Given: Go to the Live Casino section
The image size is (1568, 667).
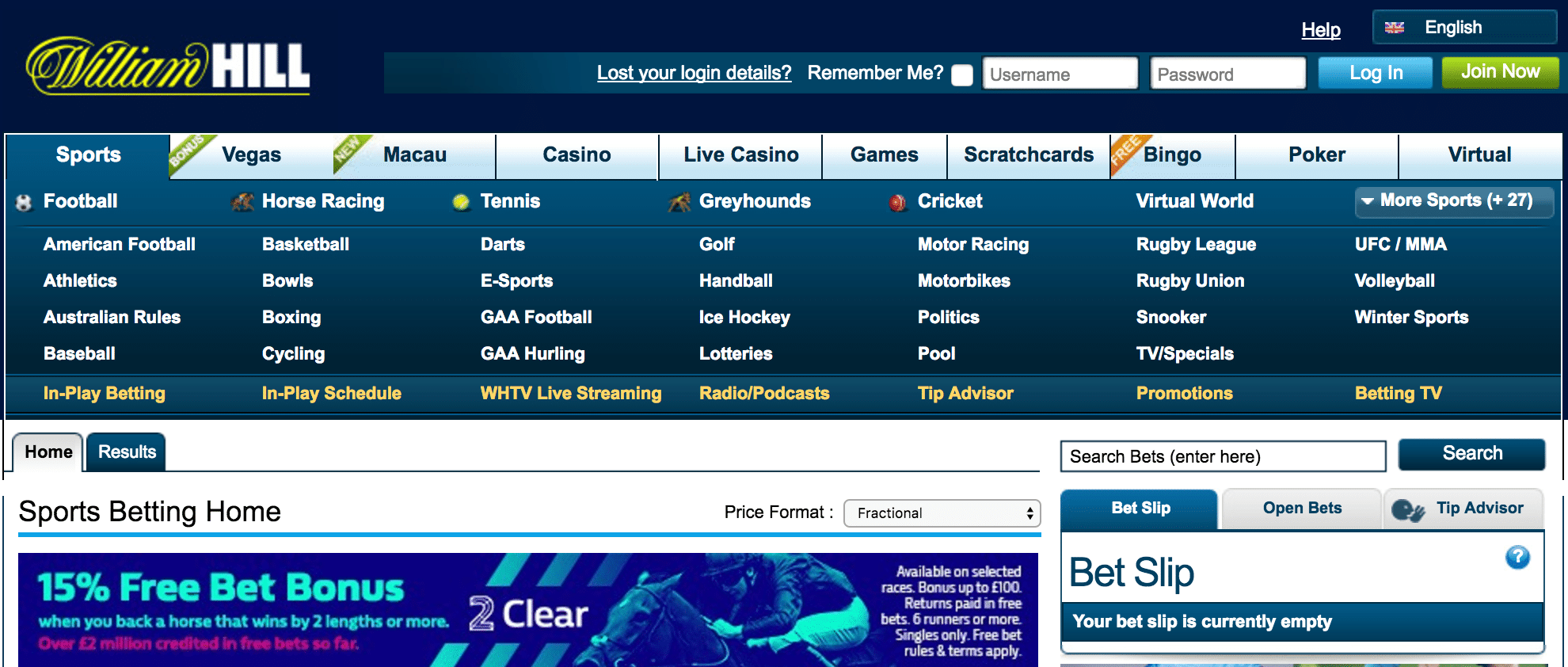Looking at the screenshot, I should pos(740,155).
